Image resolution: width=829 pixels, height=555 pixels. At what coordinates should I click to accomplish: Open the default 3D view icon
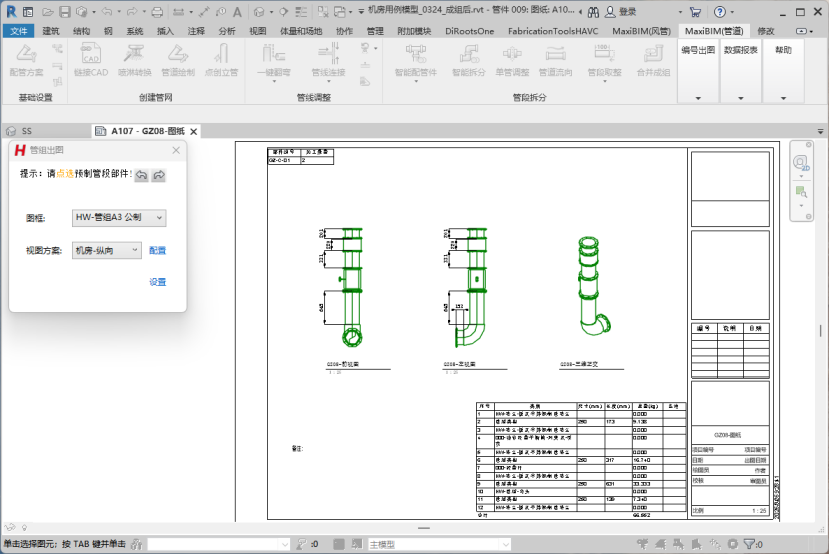pos(259,12)
